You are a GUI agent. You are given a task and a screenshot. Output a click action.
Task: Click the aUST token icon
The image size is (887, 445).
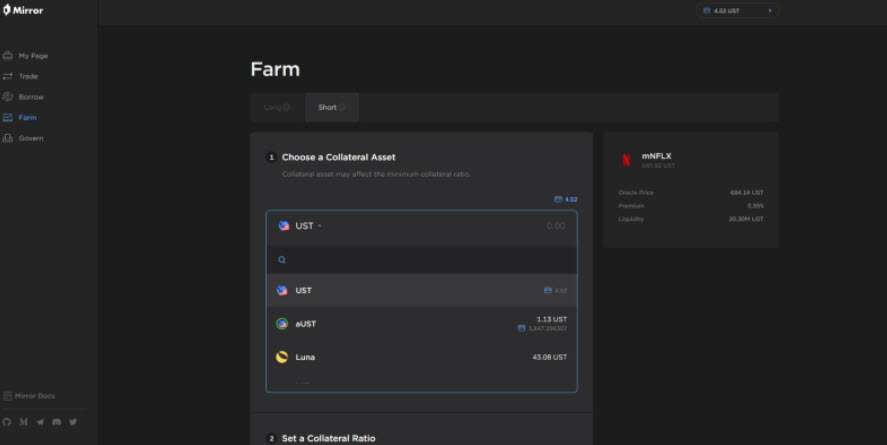(282, 324)
